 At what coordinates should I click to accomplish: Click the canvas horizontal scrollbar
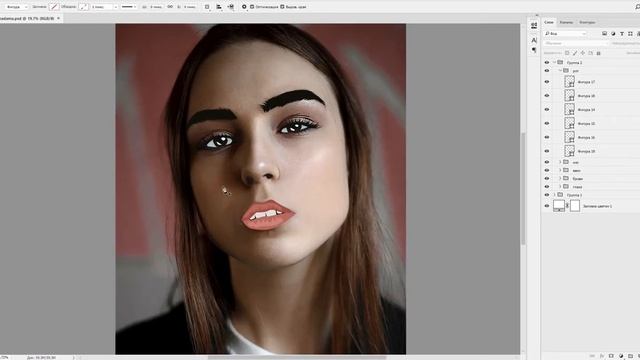coord(297,358)
